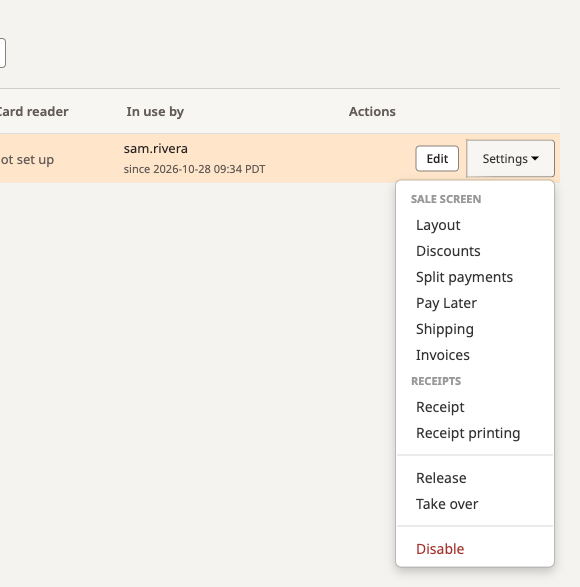580x587 pixels.
Task: Click the RECEIPTS section heading
Action: [436, 381]
